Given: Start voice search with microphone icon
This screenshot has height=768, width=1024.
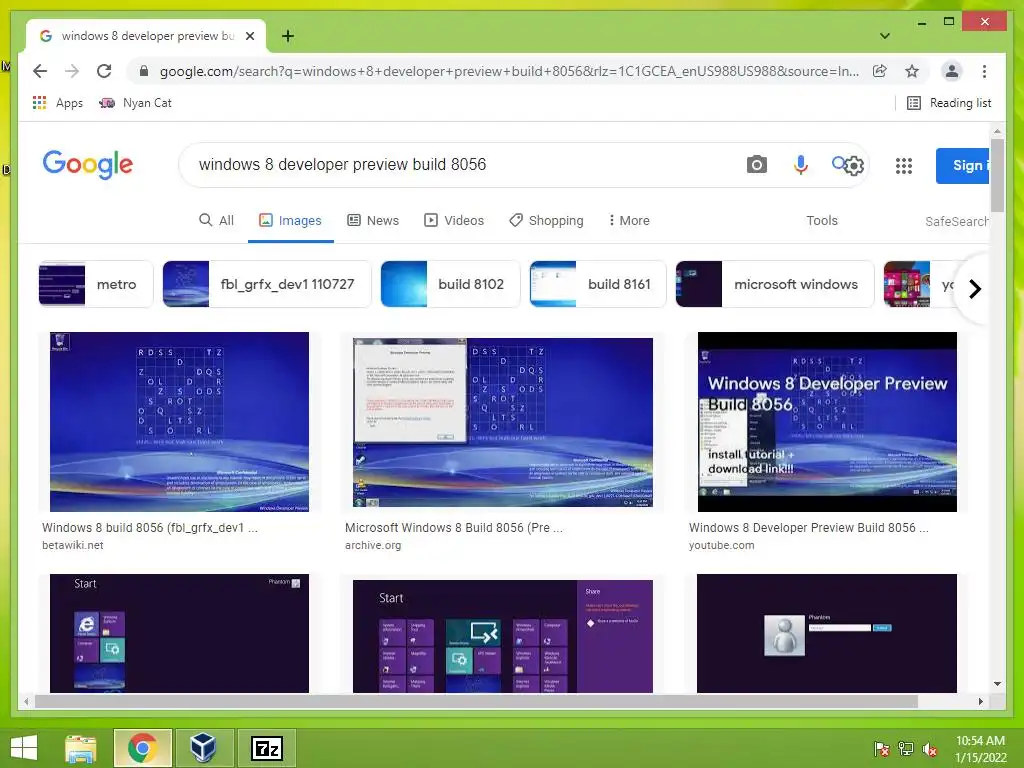Looking at the screenshot, I should 801,165.
